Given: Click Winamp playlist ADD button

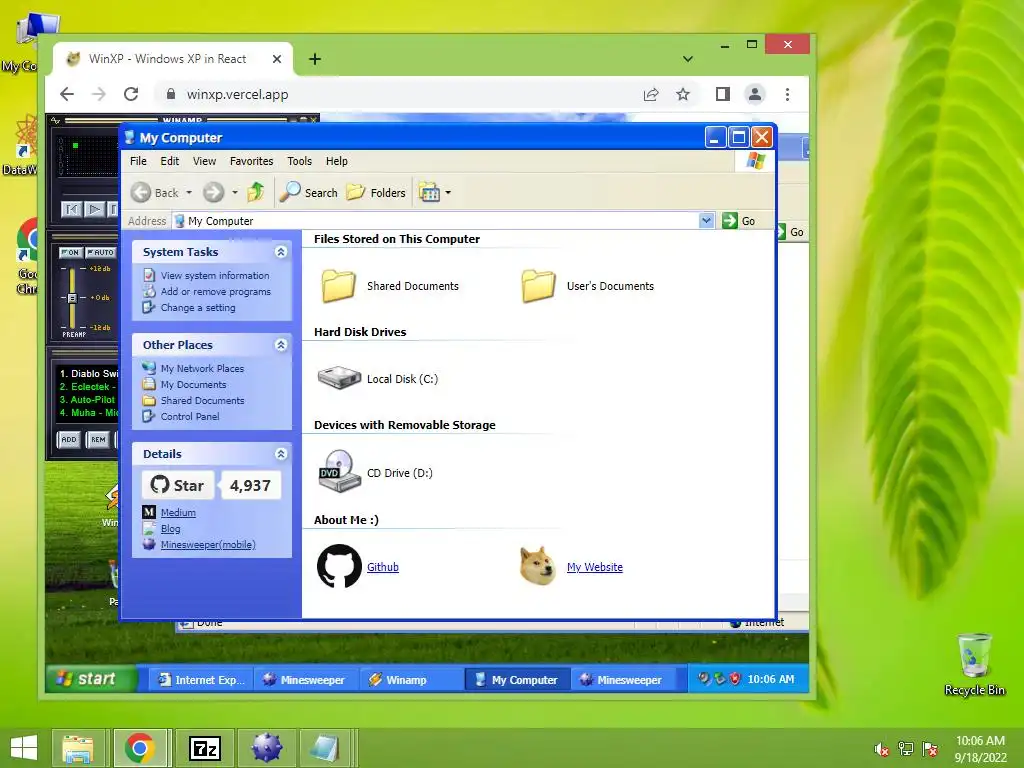Looking at the screenshot, I should (69, 440).
